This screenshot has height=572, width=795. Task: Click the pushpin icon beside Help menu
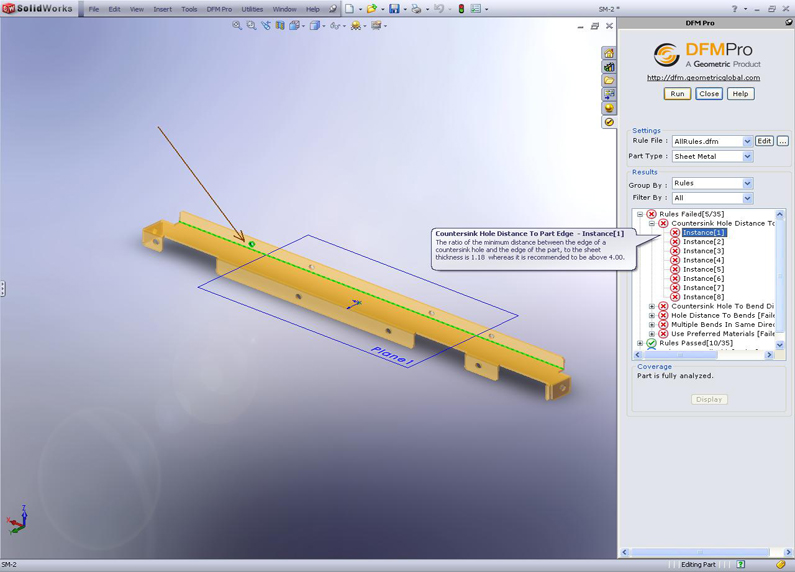pos(333,9)
